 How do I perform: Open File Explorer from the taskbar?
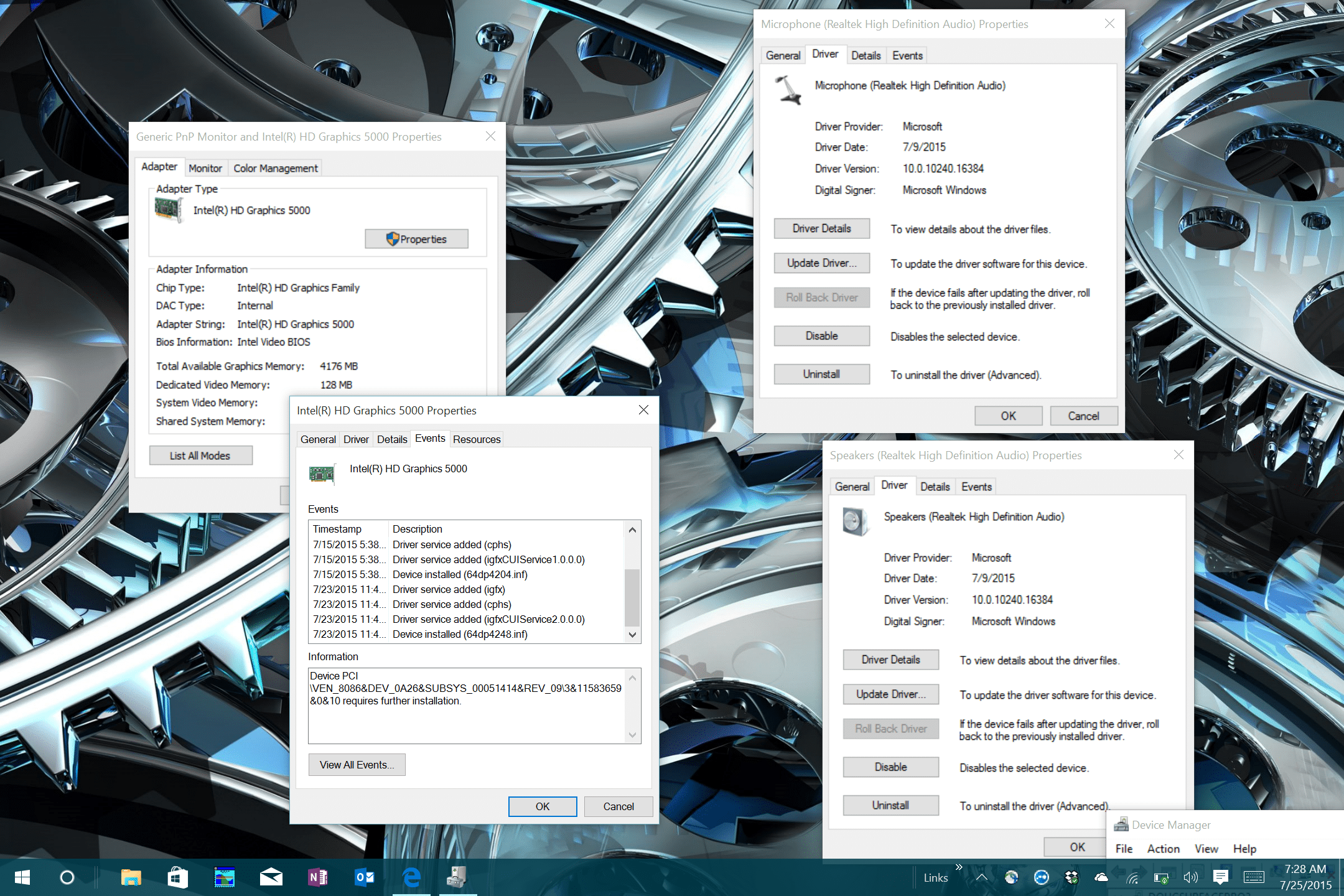(x=131, y=877)
